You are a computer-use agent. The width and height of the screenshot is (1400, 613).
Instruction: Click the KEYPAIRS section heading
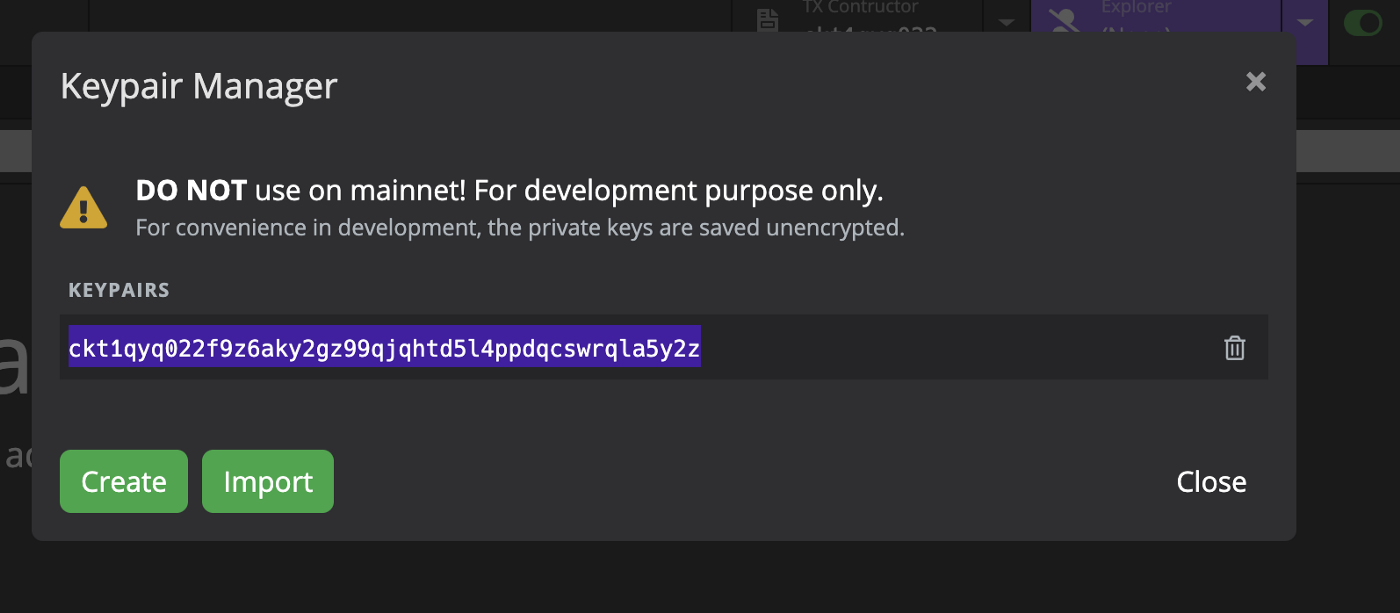119,290
